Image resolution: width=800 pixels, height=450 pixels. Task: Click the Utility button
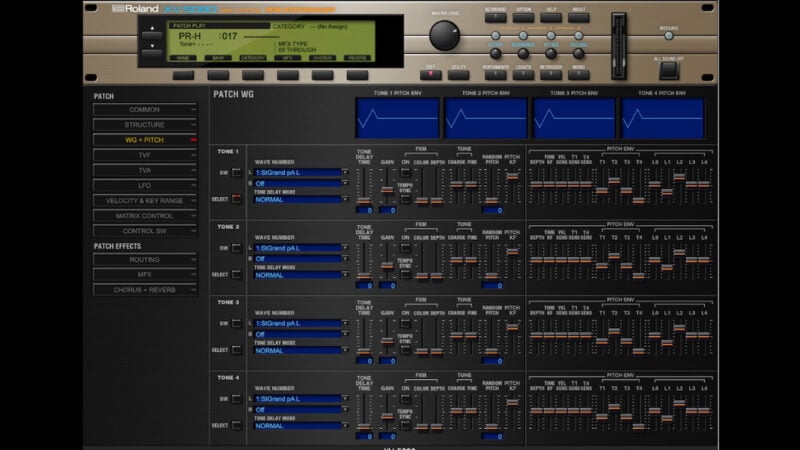[458, 74]
